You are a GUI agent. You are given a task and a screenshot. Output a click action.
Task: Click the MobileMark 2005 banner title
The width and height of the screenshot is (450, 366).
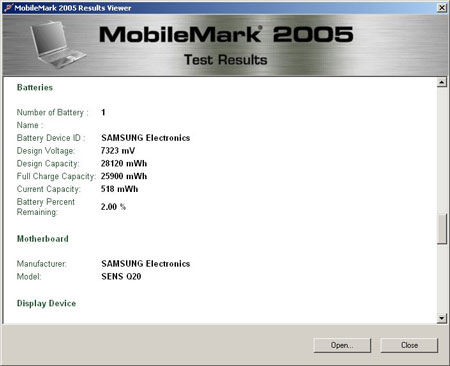(226, 34)
